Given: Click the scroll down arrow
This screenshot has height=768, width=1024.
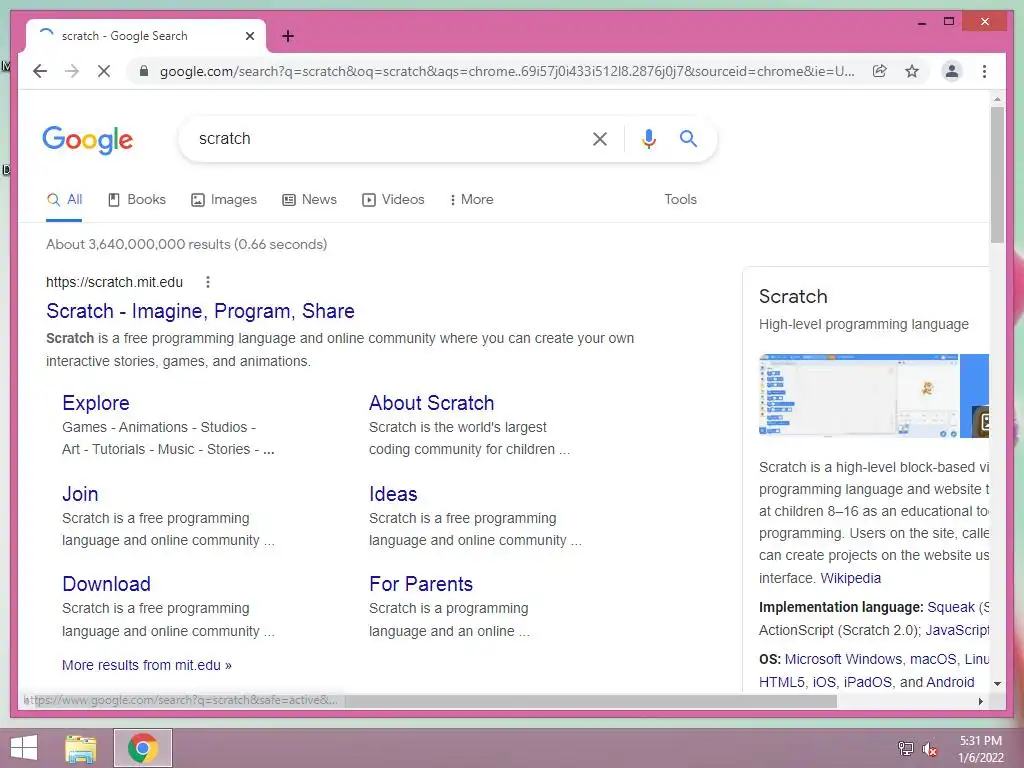Looking at the screenshot, I should pos(997,684).
